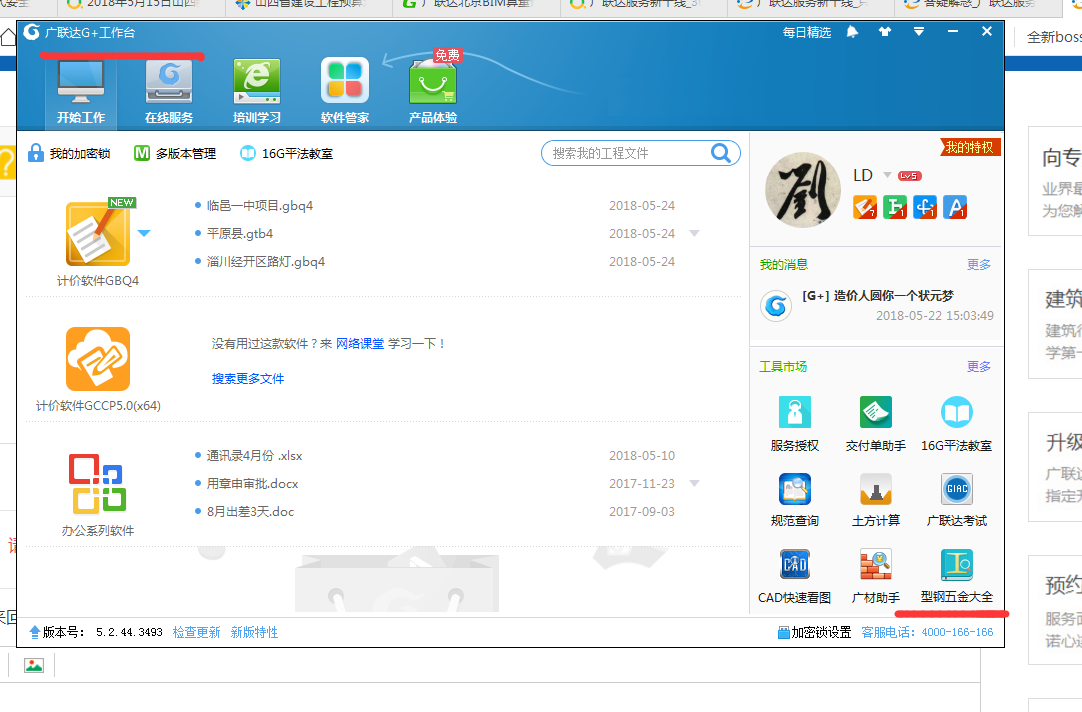Open file 临邑一中项目.gbq4

point(259,206)
